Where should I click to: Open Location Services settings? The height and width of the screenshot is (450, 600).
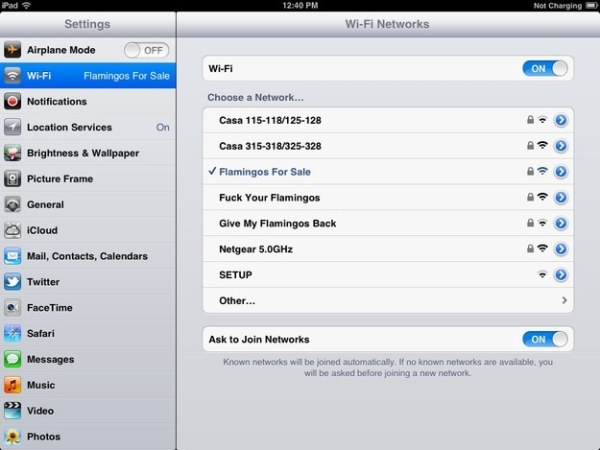[88, 127]
